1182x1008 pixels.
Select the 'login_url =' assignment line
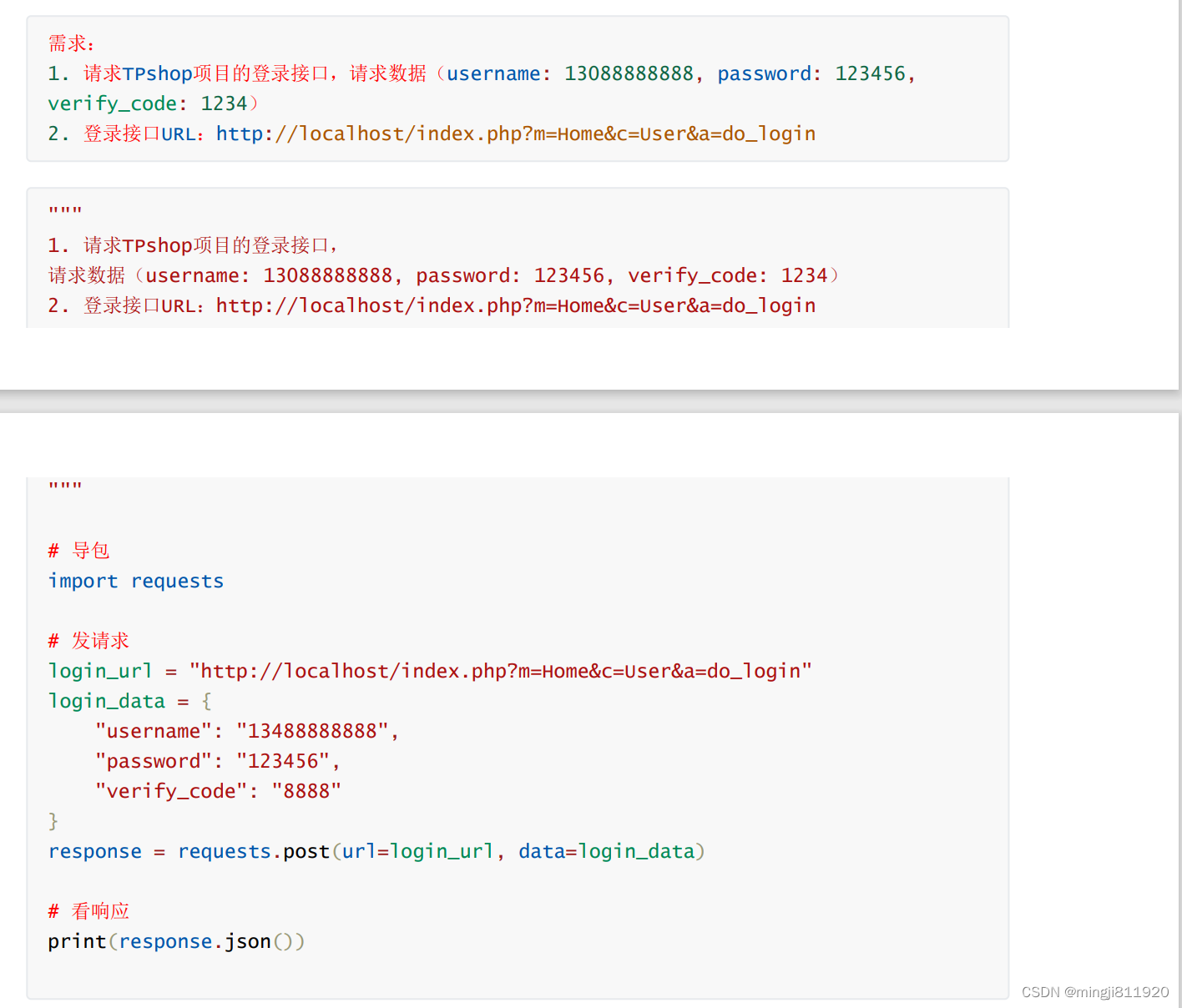click(x=430, y=671)
